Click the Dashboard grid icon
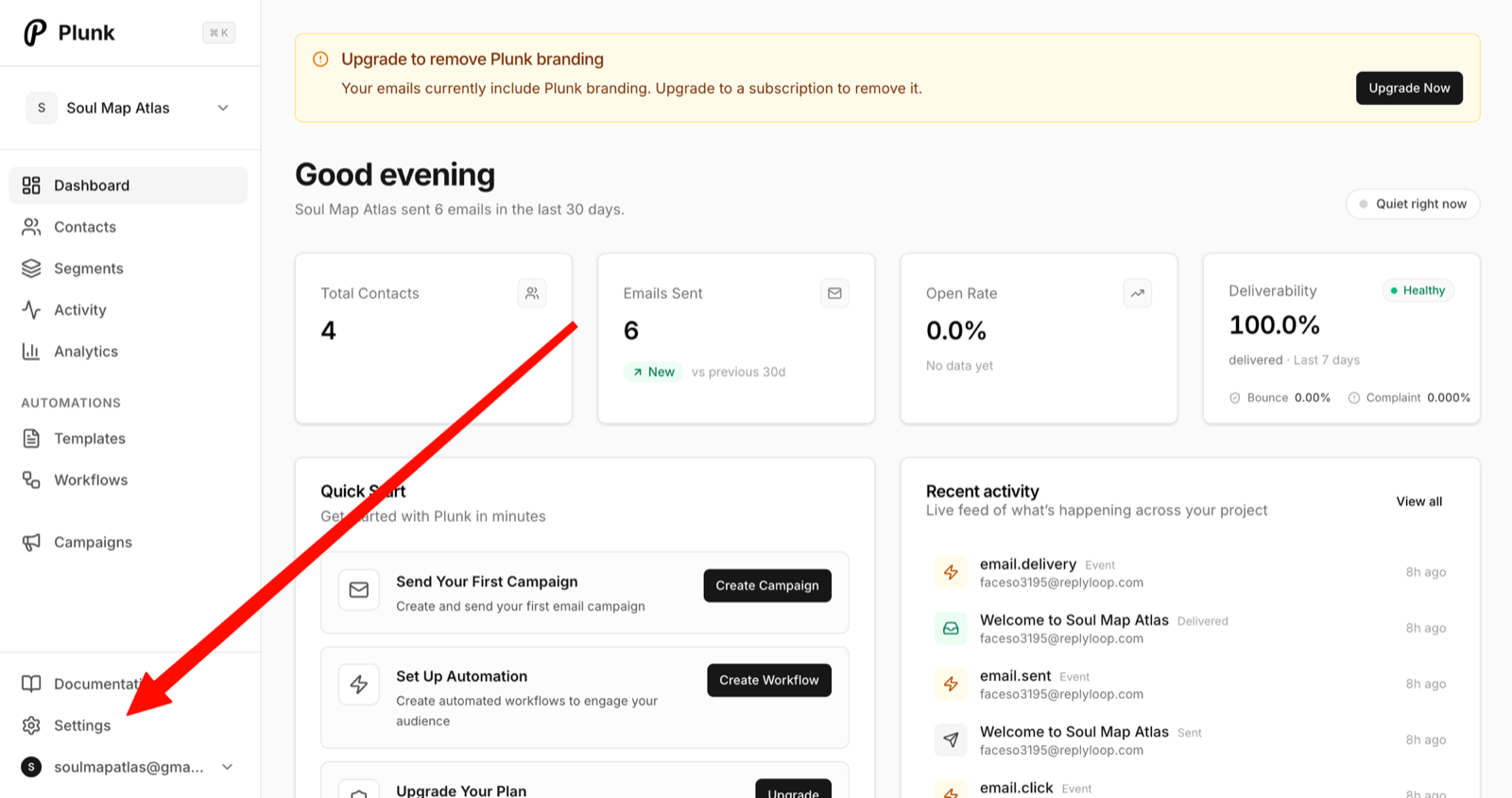1512x798 pixels. 31,185
